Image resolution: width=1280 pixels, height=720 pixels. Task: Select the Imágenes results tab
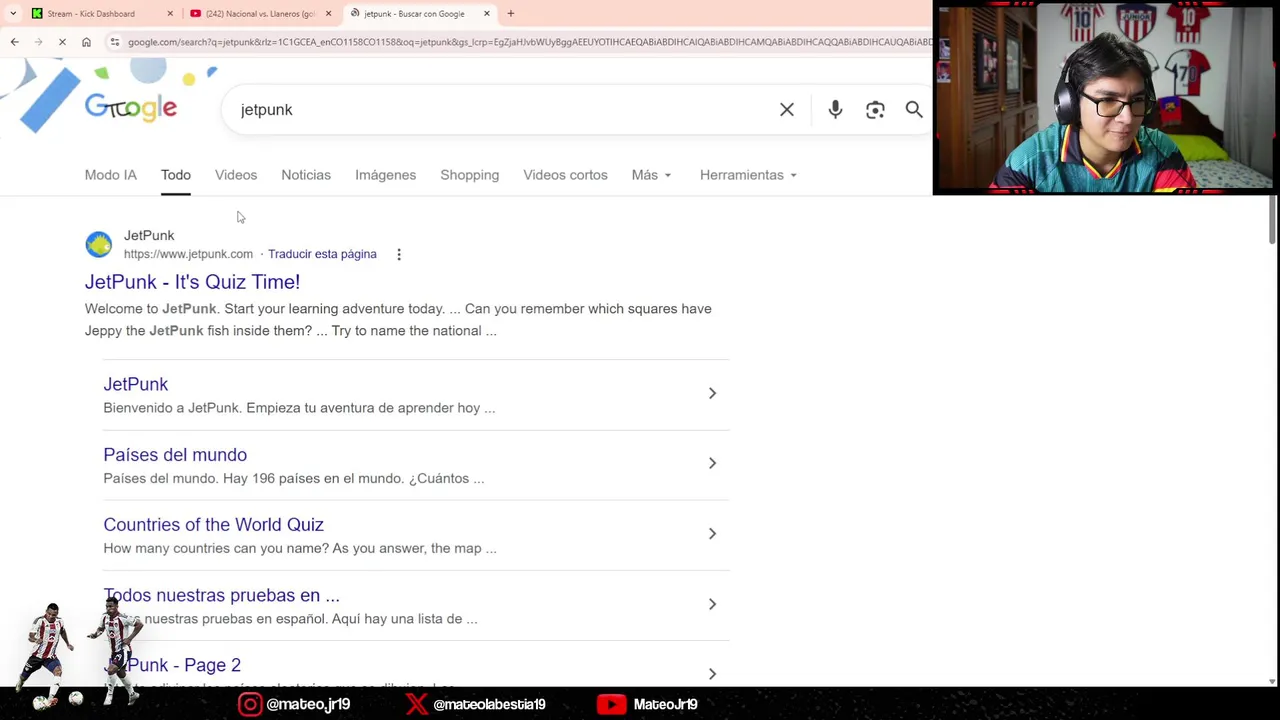click(x=385, y=175)
